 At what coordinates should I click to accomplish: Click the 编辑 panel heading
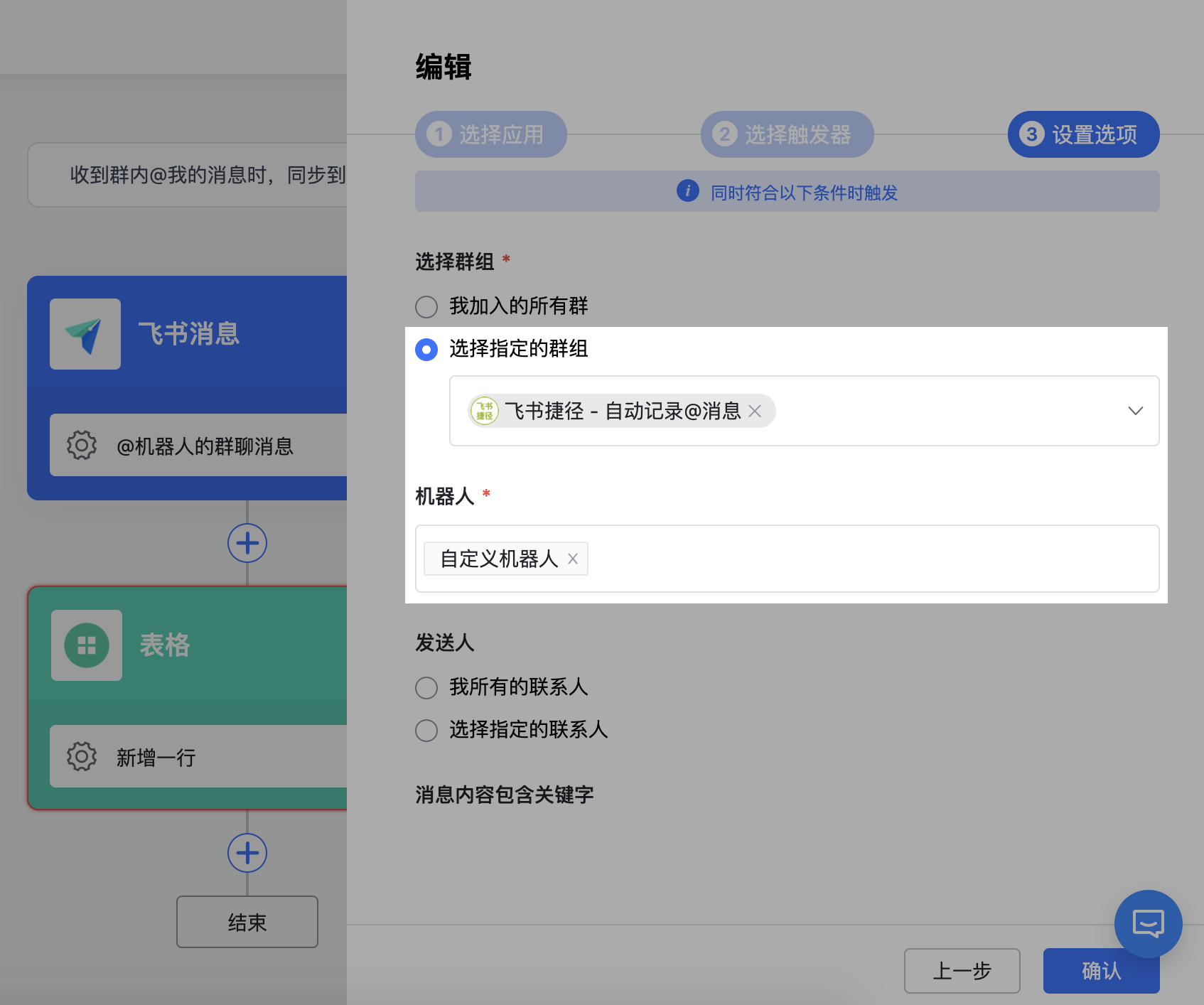tap(444, 67)
